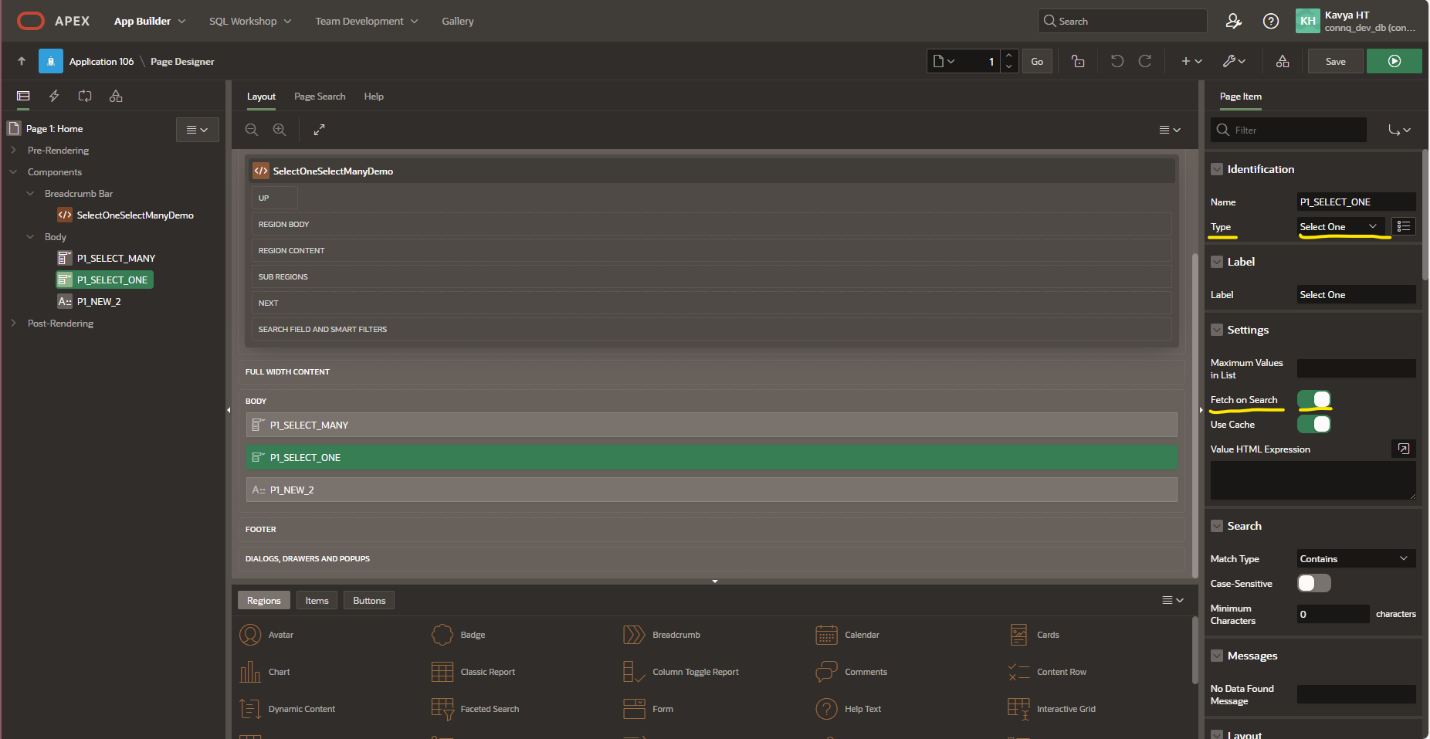Viewport: 1430px width, 739px height.
Task: Switch to the Dynamic Actions tree tab
Action: 54,96
